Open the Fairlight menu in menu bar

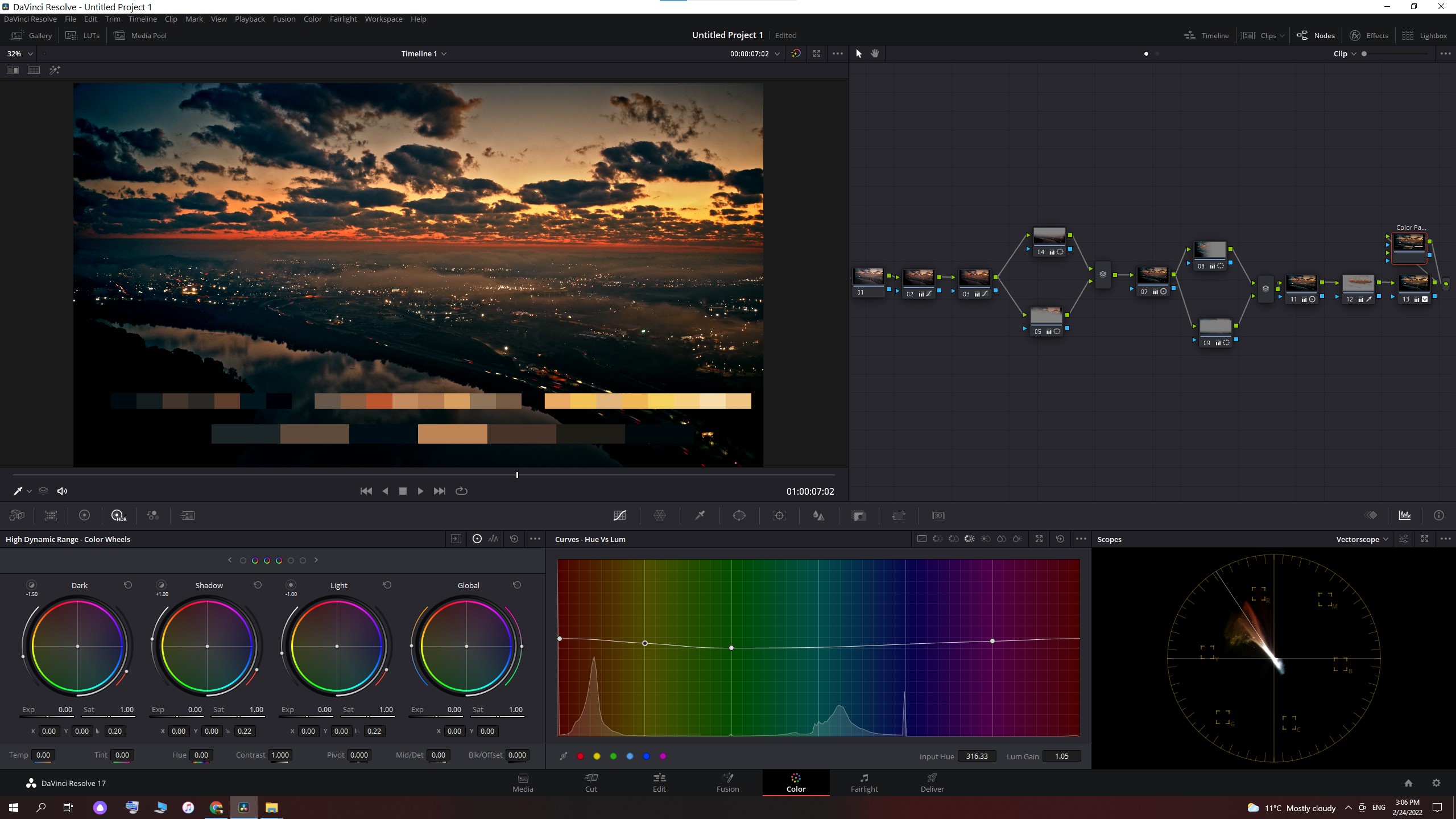pos(343,19)
